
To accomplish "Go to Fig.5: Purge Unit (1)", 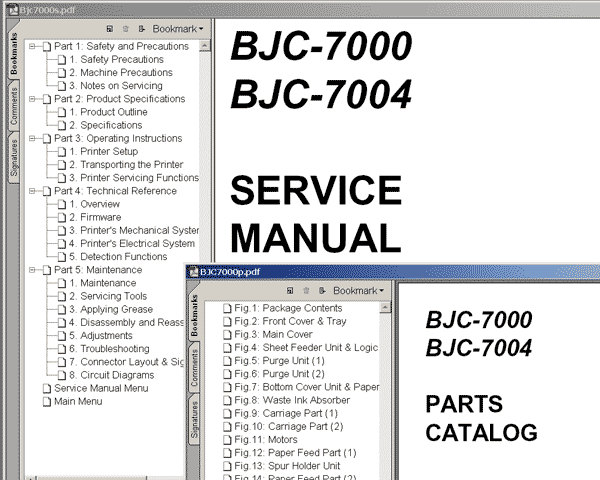I will (279, 361).
